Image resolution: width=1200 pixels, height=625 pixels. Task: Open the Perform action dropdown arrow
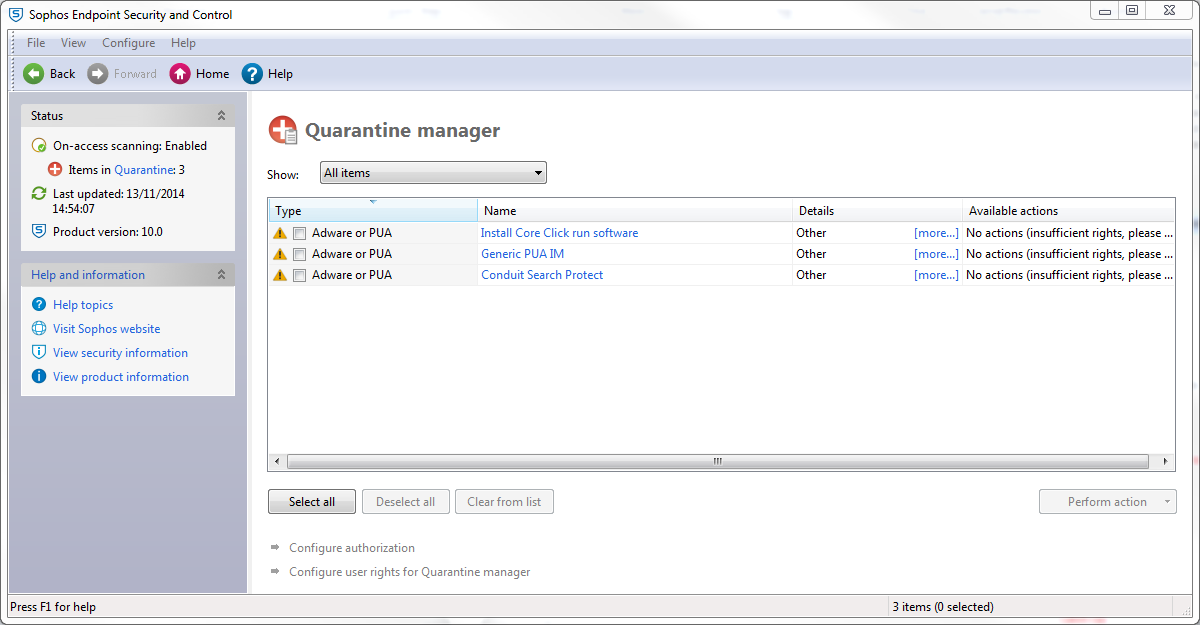(1167, 502)
